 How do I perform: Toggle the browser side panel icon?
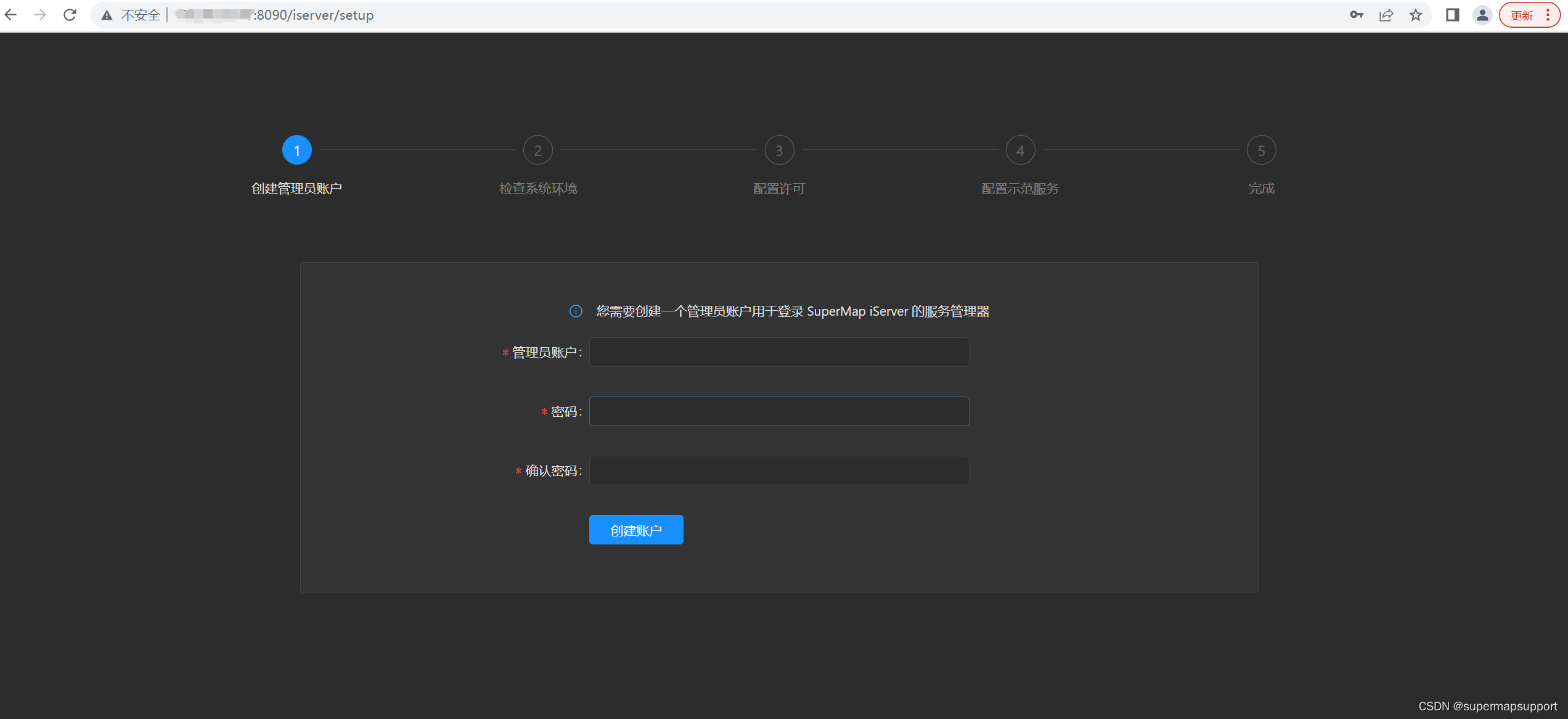click(x=1452, y=15)
